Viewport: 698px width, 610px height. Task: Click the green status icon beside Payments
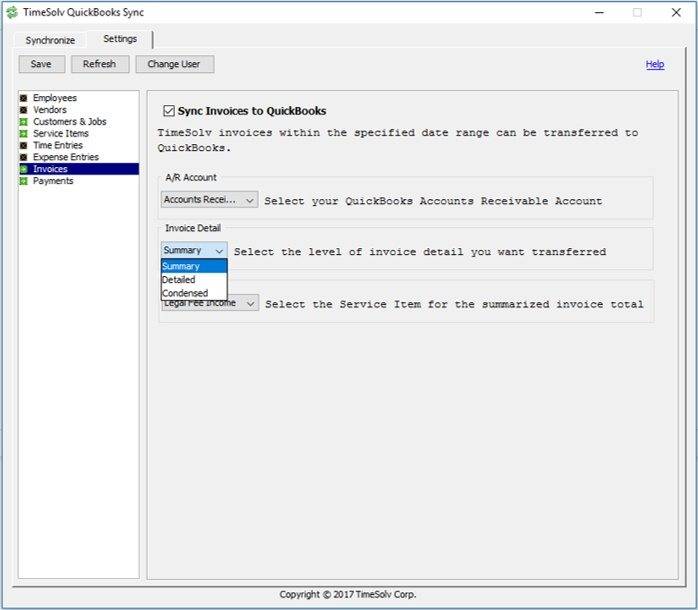[x=24, y=181]
